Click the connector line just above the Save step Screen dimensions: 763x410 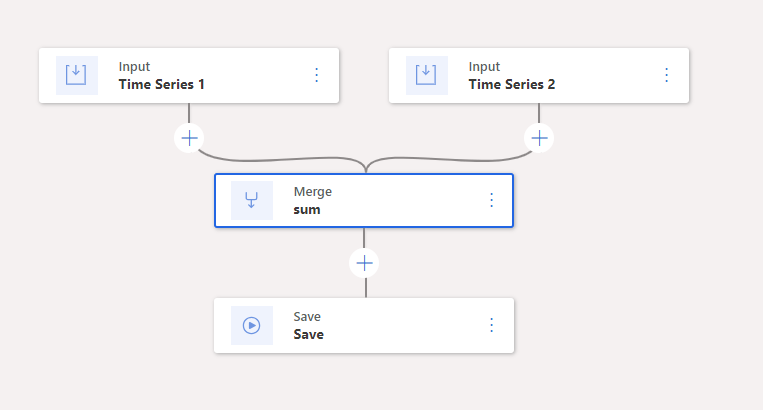(x=365, y=287)
